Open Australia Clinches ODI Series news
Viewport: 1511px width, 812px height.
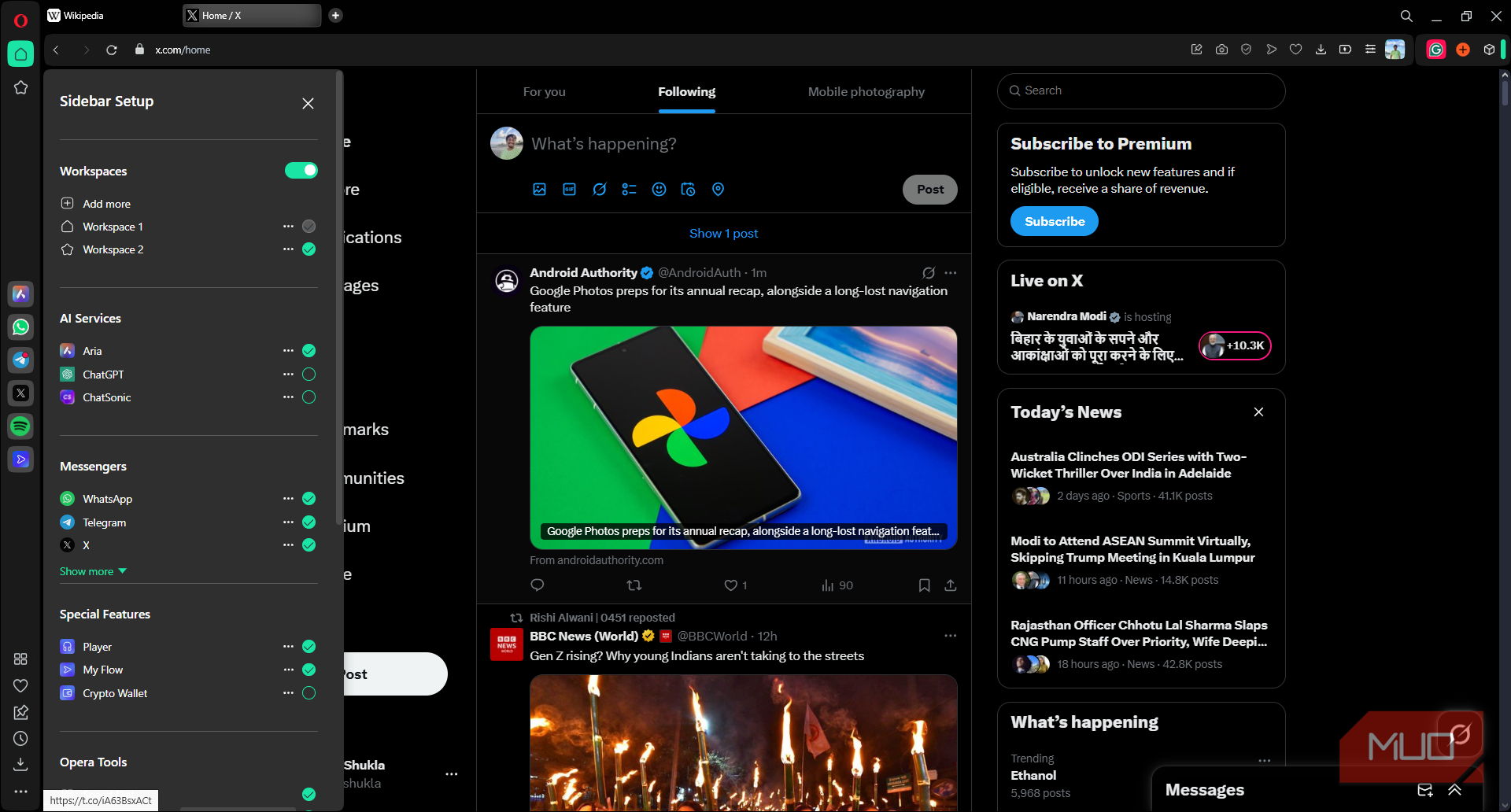(x=1128, y=464)
